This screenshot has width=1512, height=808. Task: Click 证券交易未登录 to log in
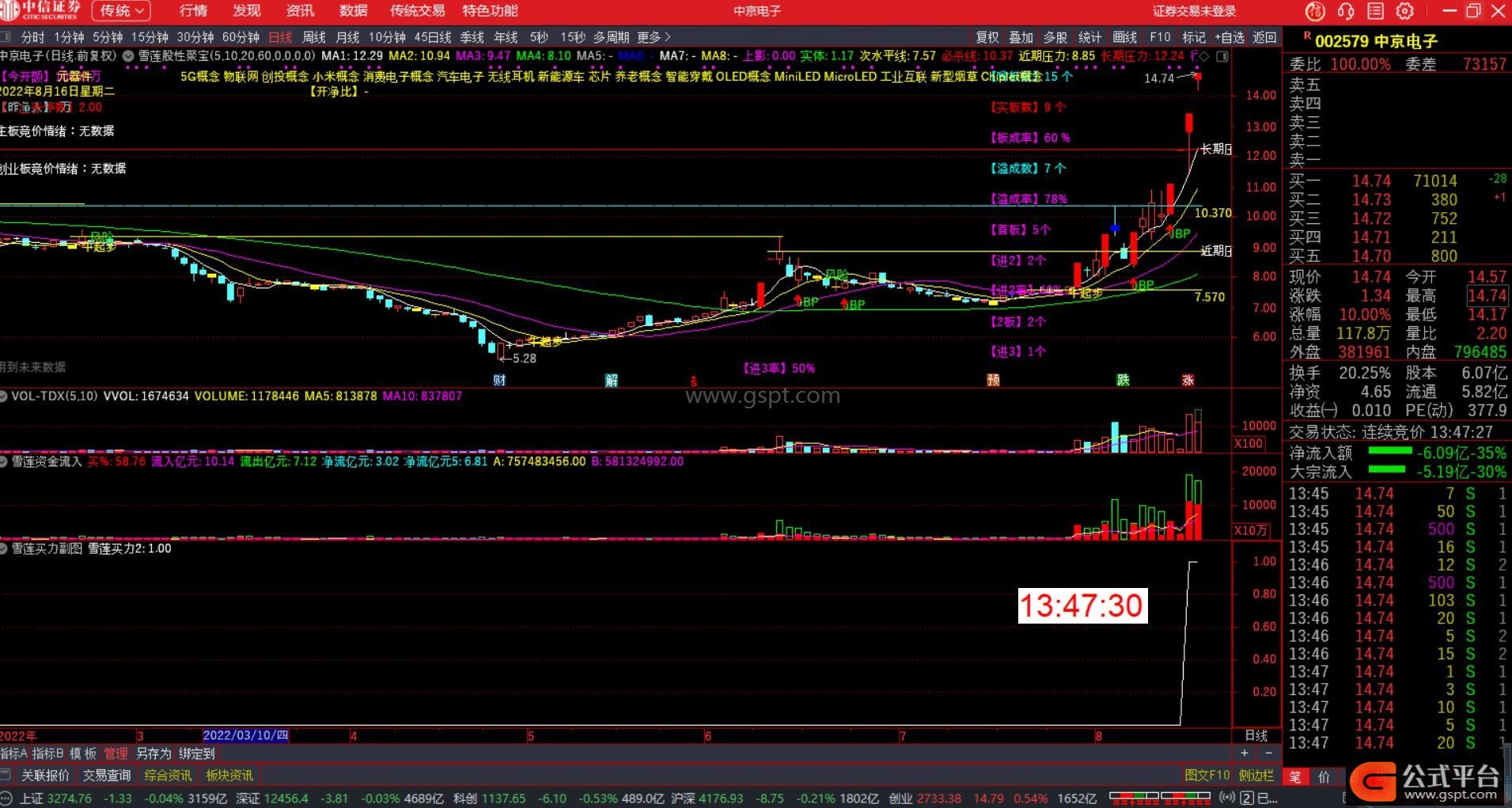click(x=1194, y=11)
